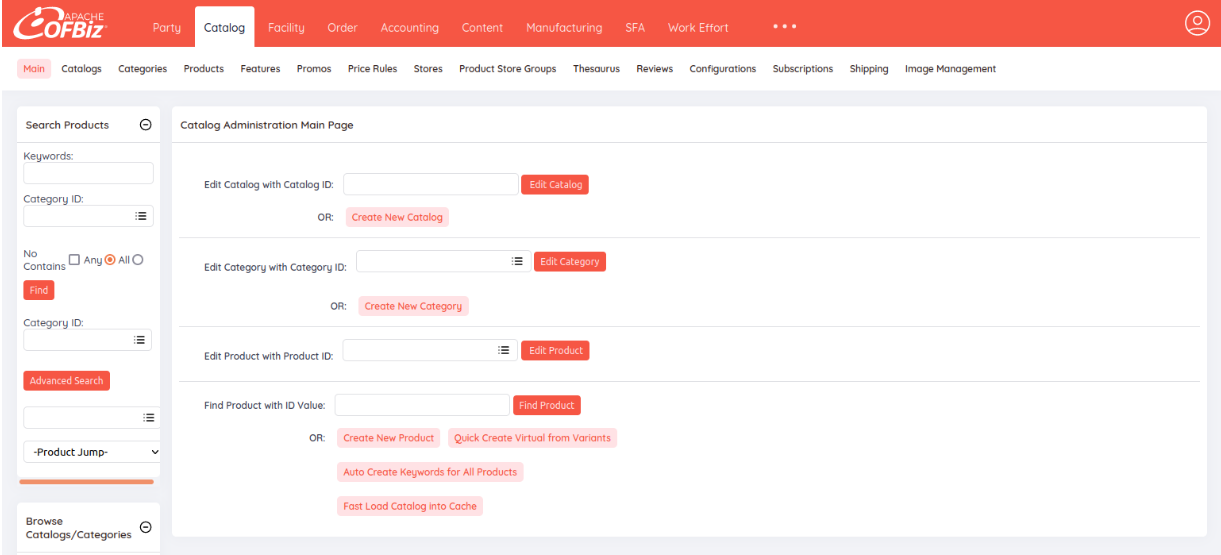
Task: Open the three-dots more applications menu
Action: coord(785,27)
